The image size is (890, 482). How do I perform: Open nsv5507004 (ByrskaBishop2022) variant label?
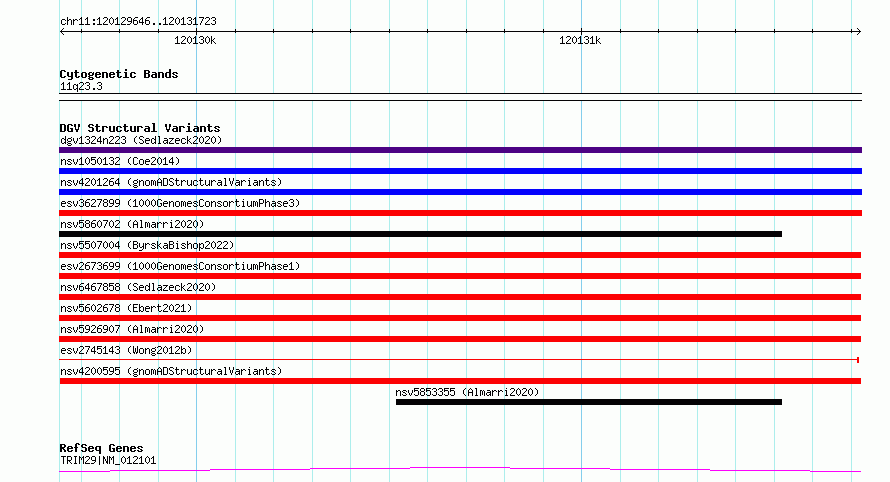click(x=147, y=245)
